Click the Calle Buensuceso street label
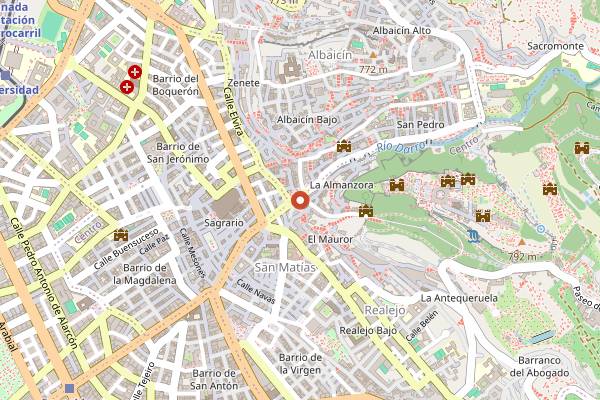The width and height of the screenshot is (600, 400). click(x=126, y=249)
